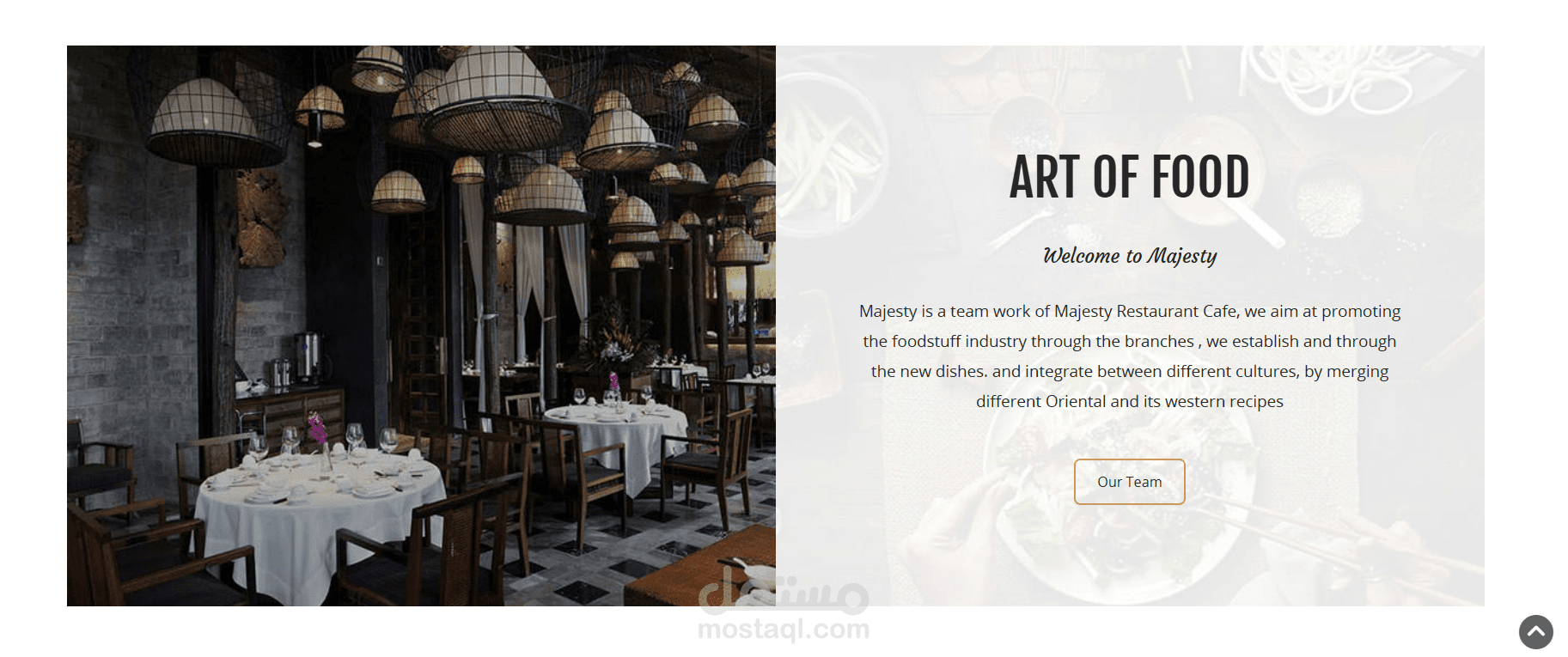Click the word 'FOOD' in the heading
The width and height of the screenshot is (1568, 657).
(x=1200, y=177)
